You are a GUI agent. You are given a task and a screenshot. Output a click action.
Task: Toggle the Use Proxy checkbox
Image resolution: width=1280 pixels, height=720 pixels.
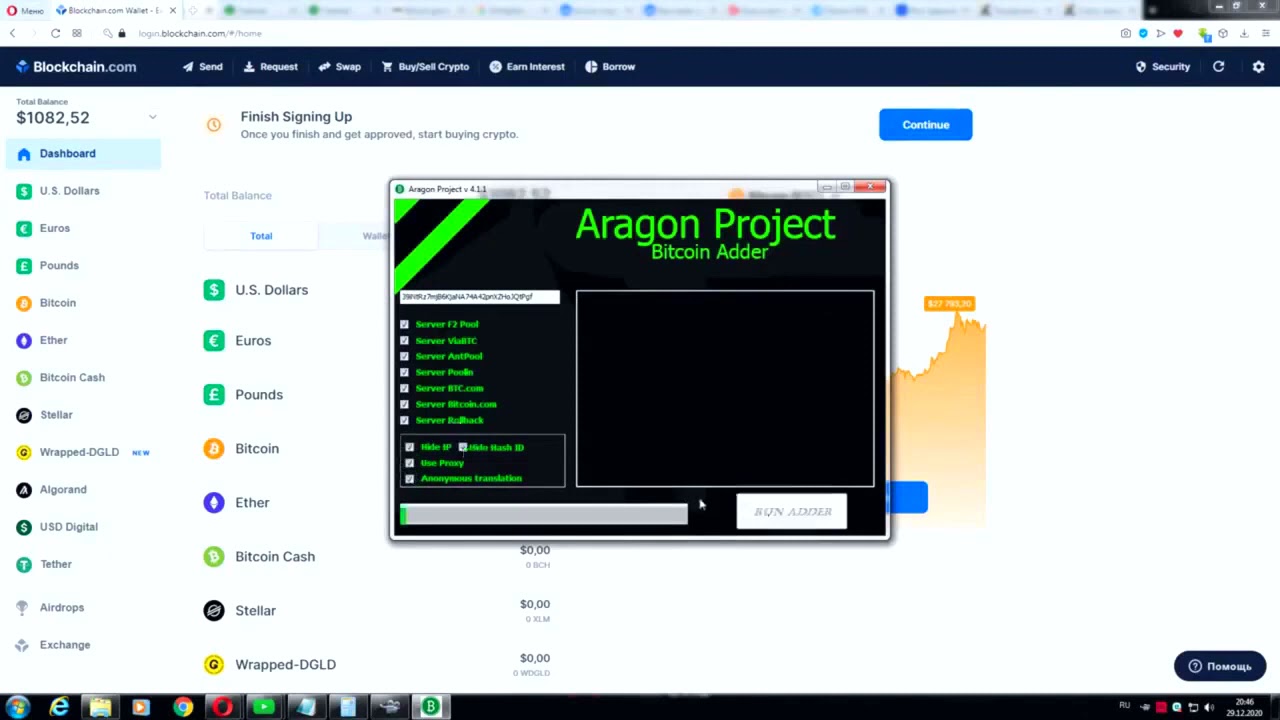[409, 463]
